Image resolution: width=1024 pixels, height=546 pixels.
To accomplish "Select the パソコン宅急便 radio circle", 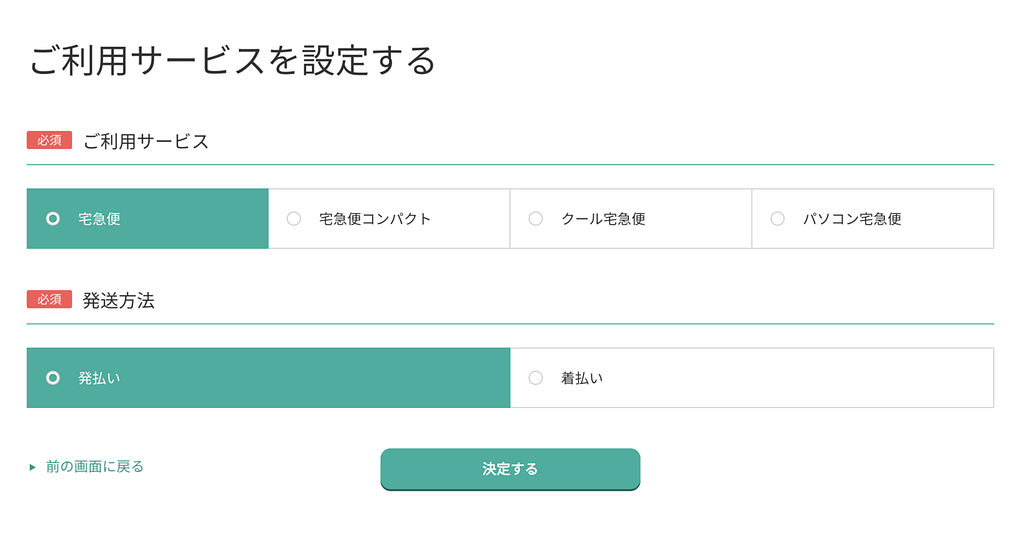I will (778, 218).
